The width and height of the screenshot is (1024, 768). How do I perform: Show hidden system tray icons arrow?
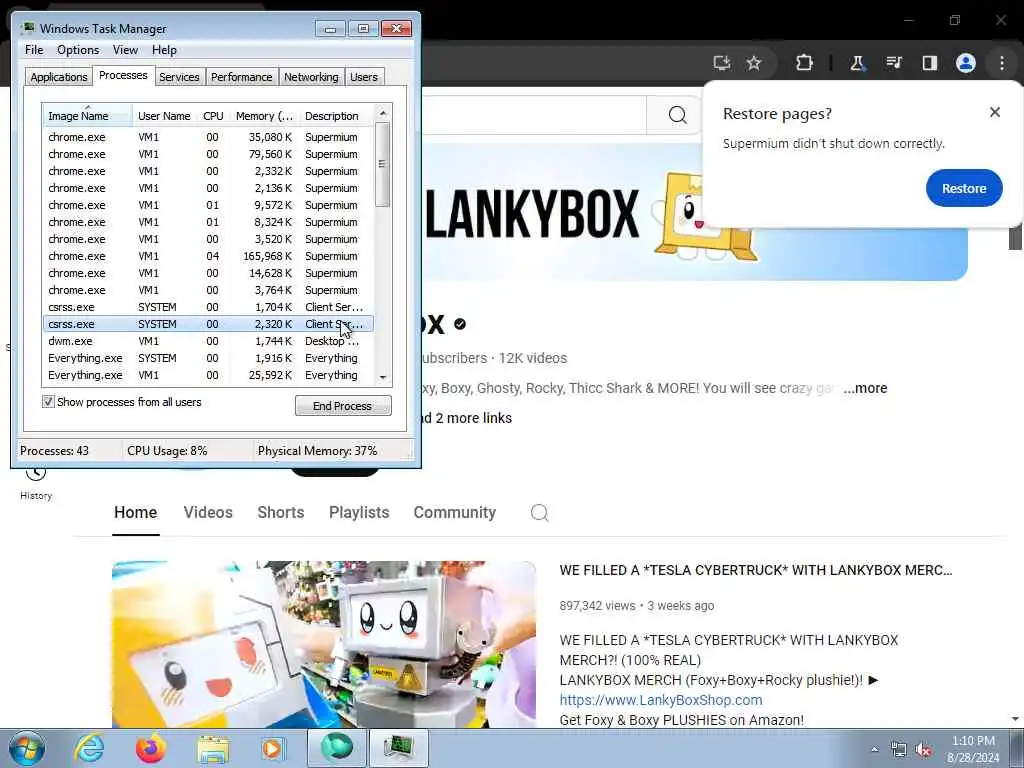(x=874, y=749)
